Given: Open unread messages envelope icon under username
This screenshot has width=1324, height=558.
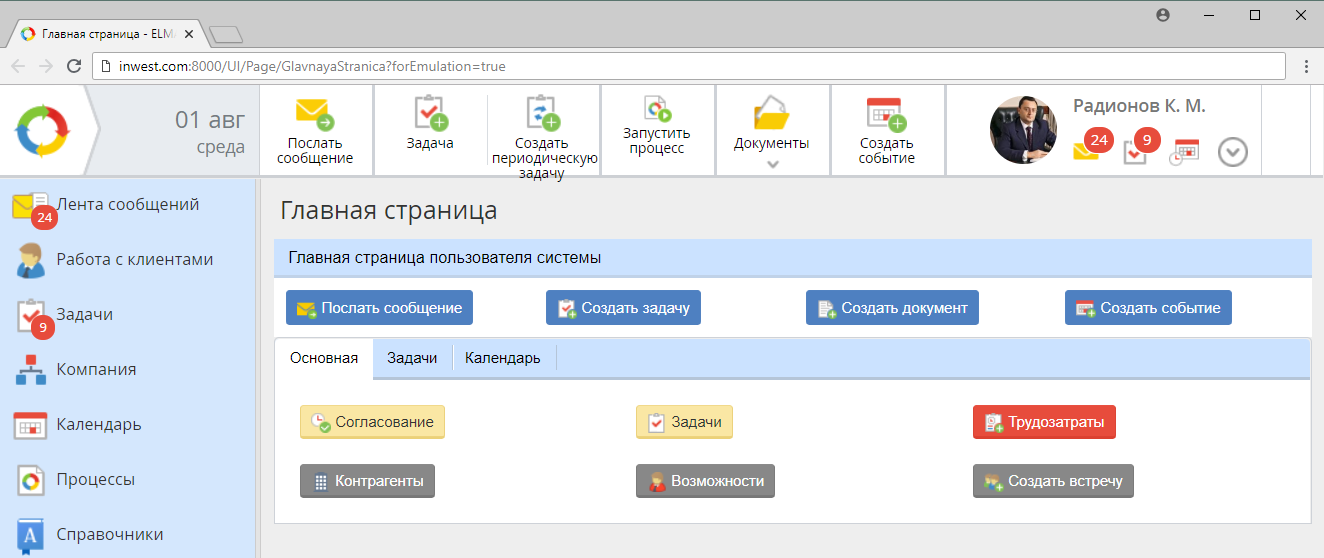Looking at the screenshot, I should pos(1086,150).
